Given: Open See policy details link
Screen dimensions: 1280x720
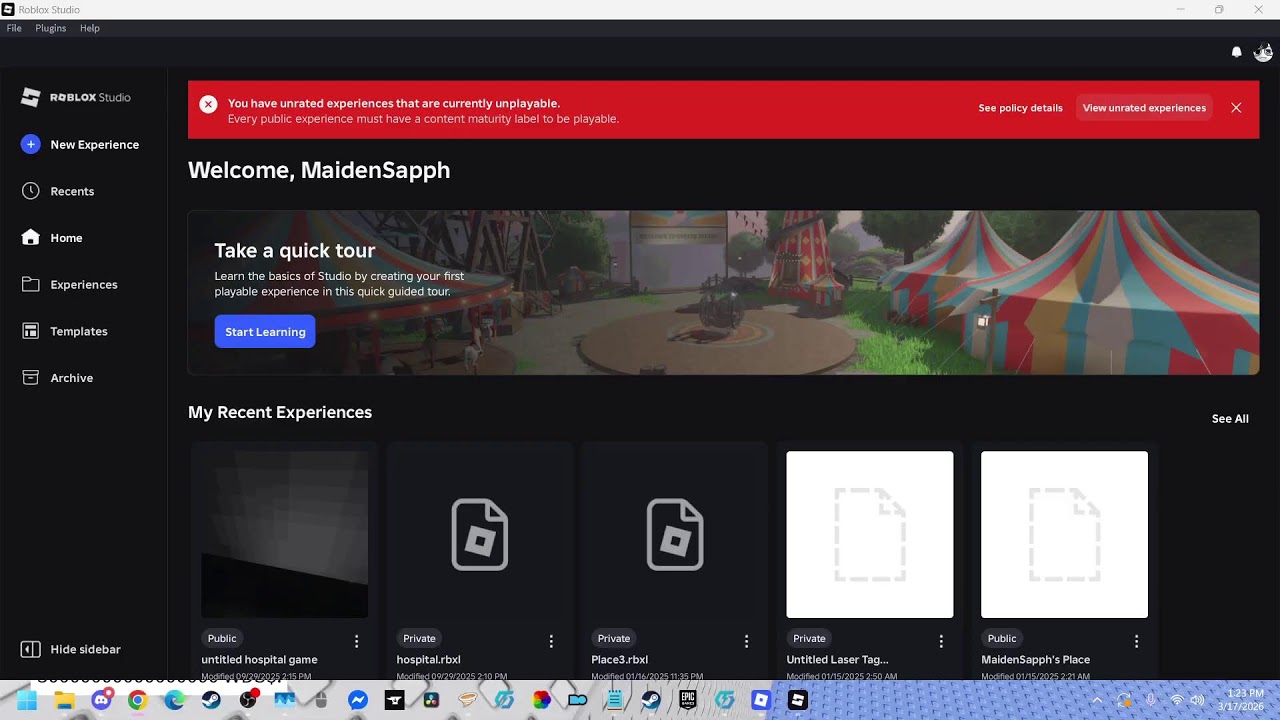Looking at the screenshot, I should tap(1020, 108).
